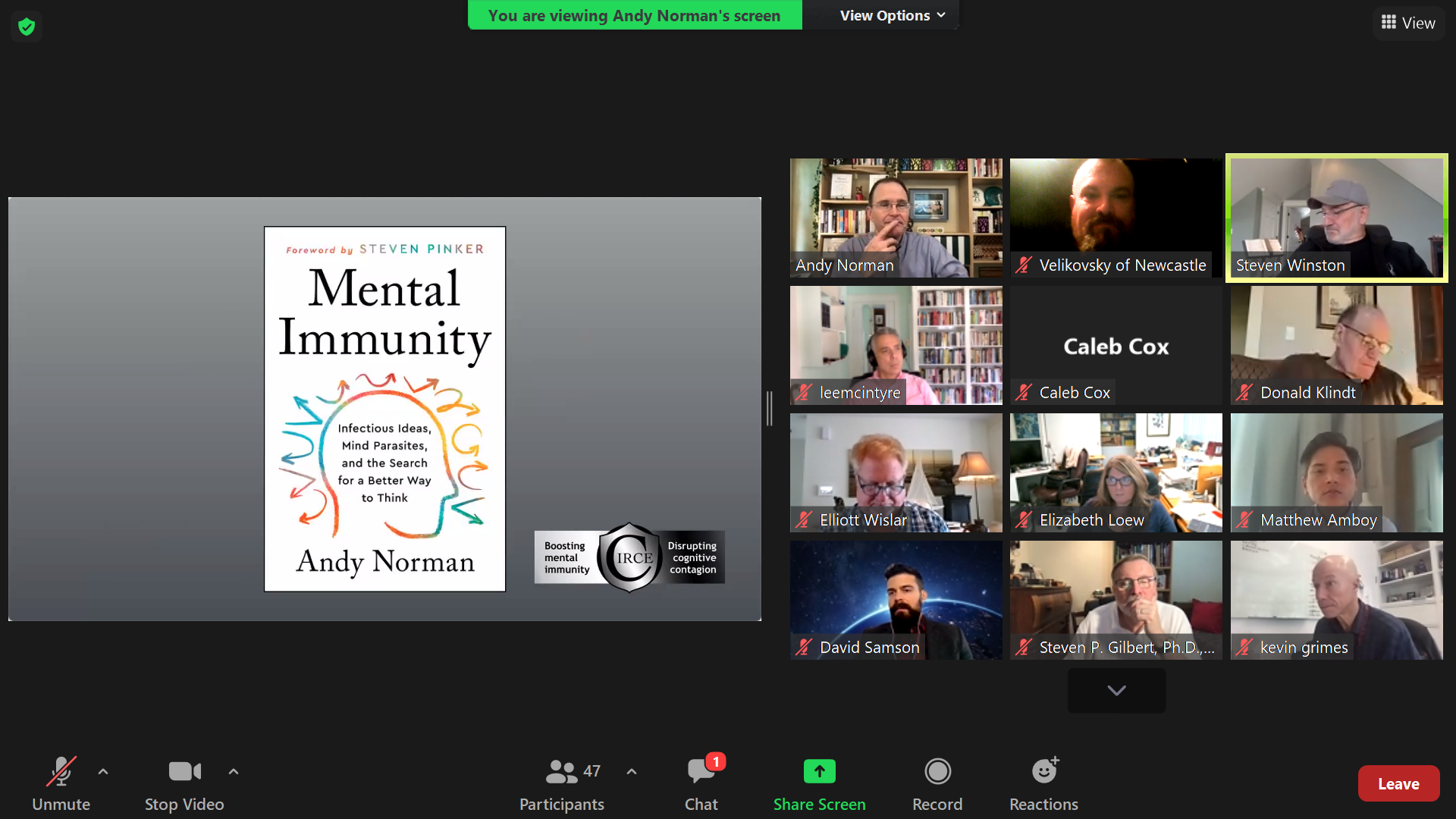This screenshot has height=819, width=1456.
Task: Select Steven Winston's video thumbnail
Action: click(x=1336, y=218)
